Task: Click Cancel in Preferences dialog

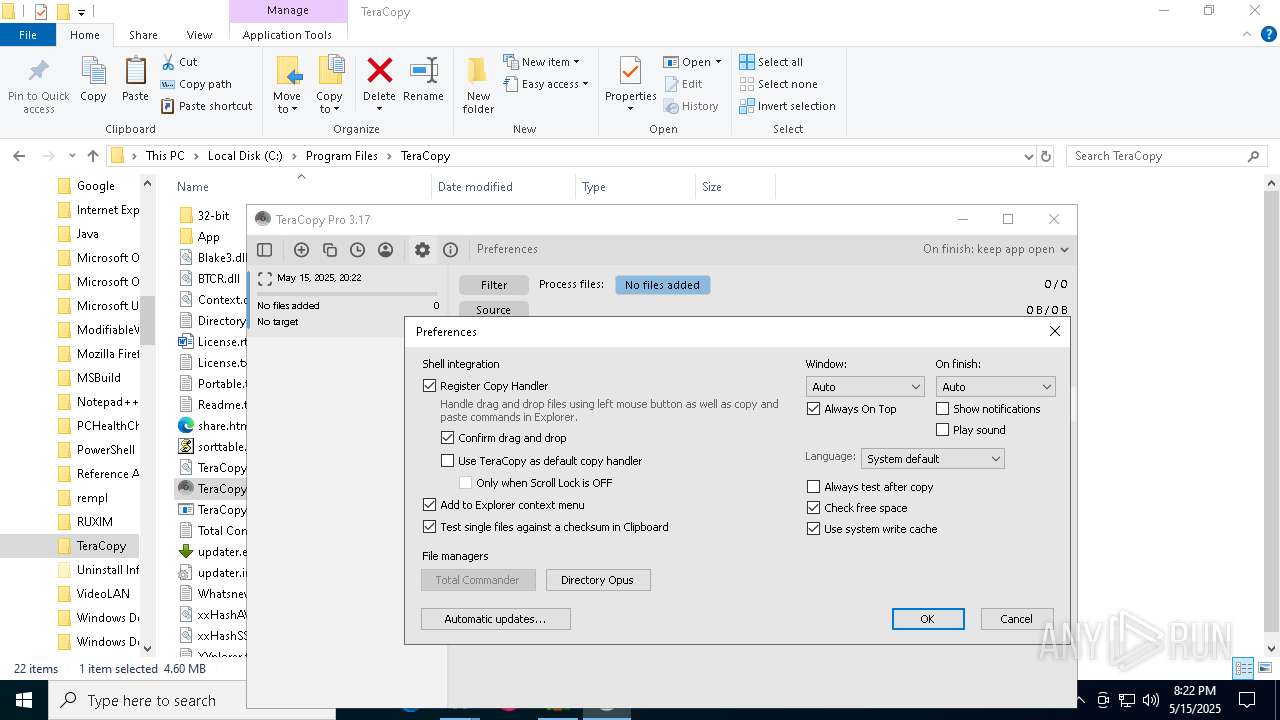Action: [1016, 619]
